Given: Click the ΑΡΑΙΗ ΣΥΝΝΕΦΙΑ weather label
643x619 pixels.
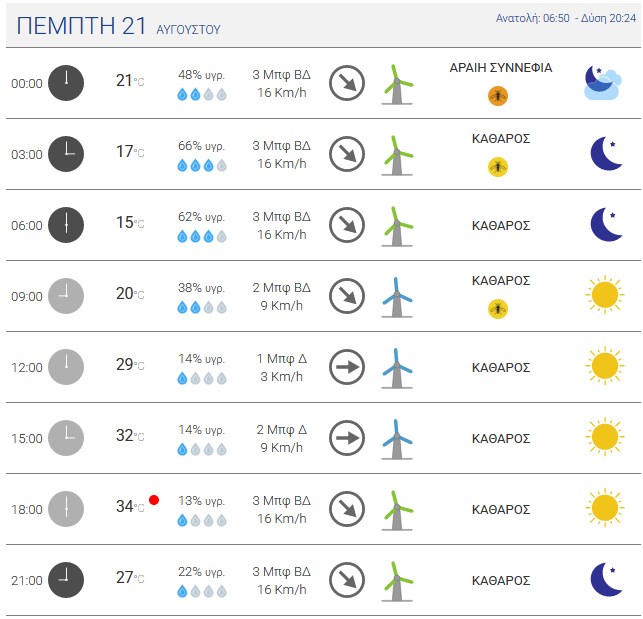Looking at the screenshot, I should (x=501, y=68).
